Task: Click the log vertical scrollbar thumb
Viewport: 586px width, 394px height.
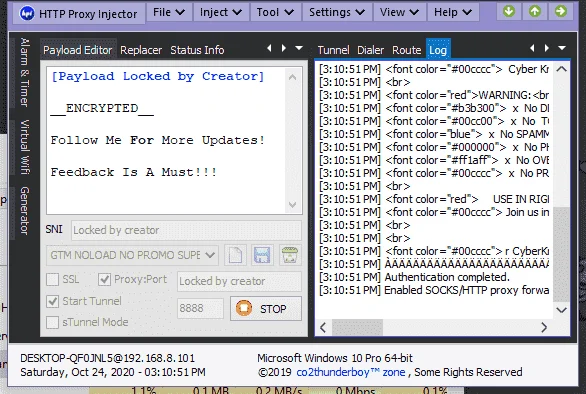Action: (562, 254)
